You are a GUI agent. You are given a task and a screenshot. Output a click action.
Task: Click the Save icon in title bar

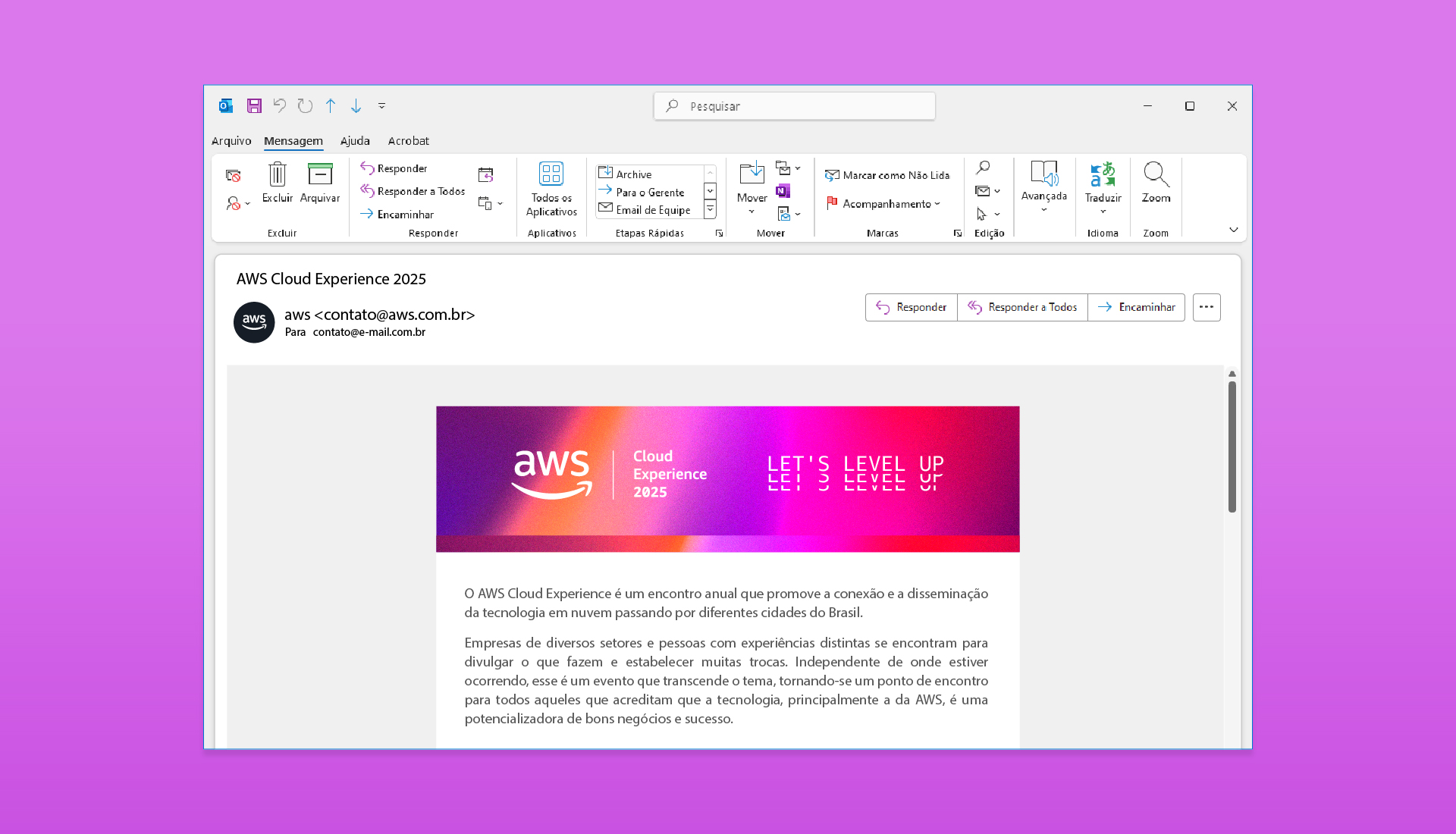tap(254, 106)
